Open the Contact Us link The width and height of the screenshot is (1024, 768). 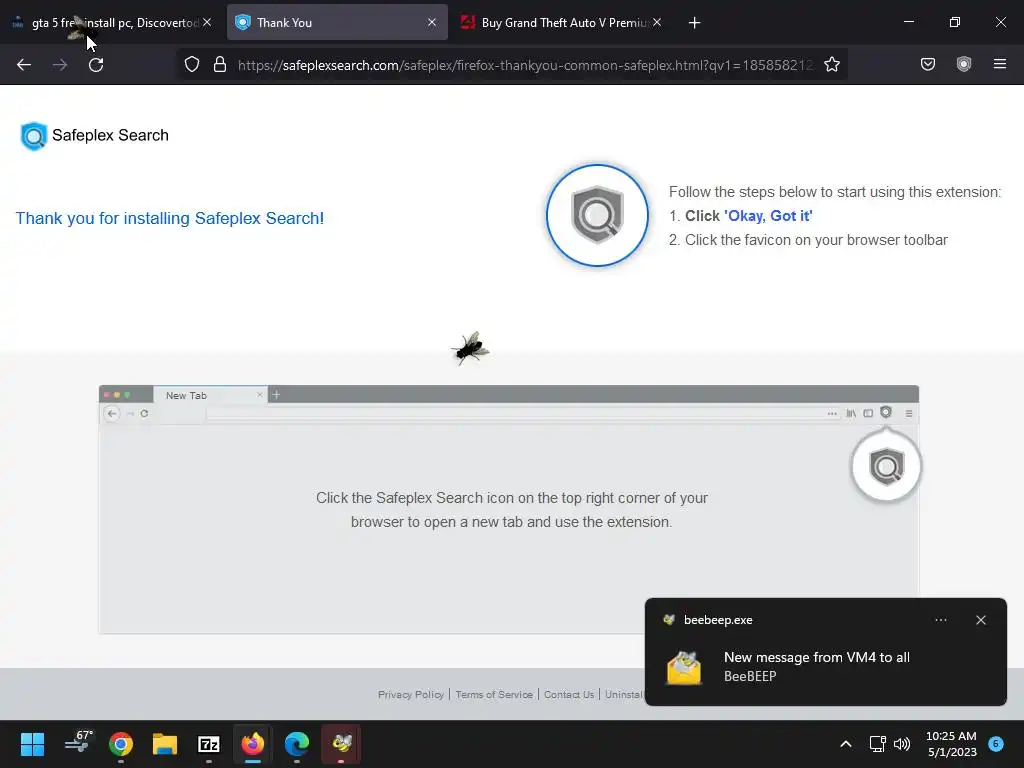(569, 694)
